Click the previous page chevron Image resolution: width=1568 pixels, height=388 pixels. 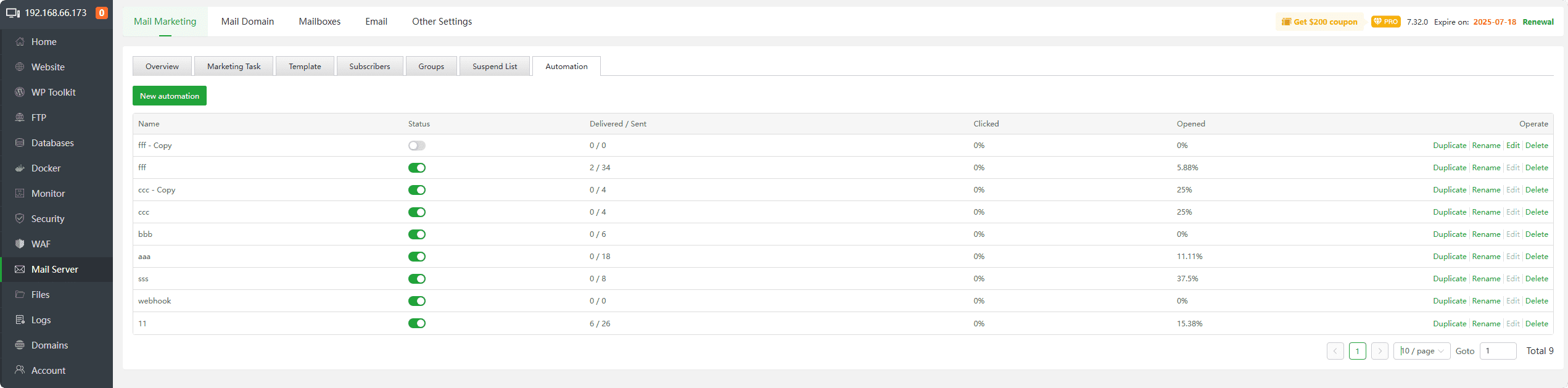(x=1335, y=351)
